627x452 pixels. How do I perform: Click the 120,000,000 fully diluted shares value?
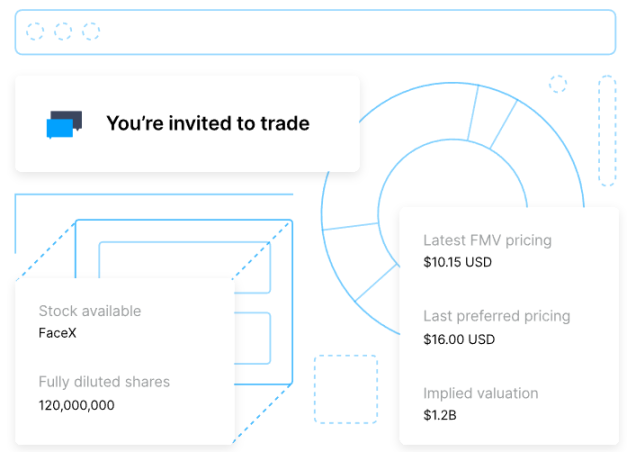(76, 405)
